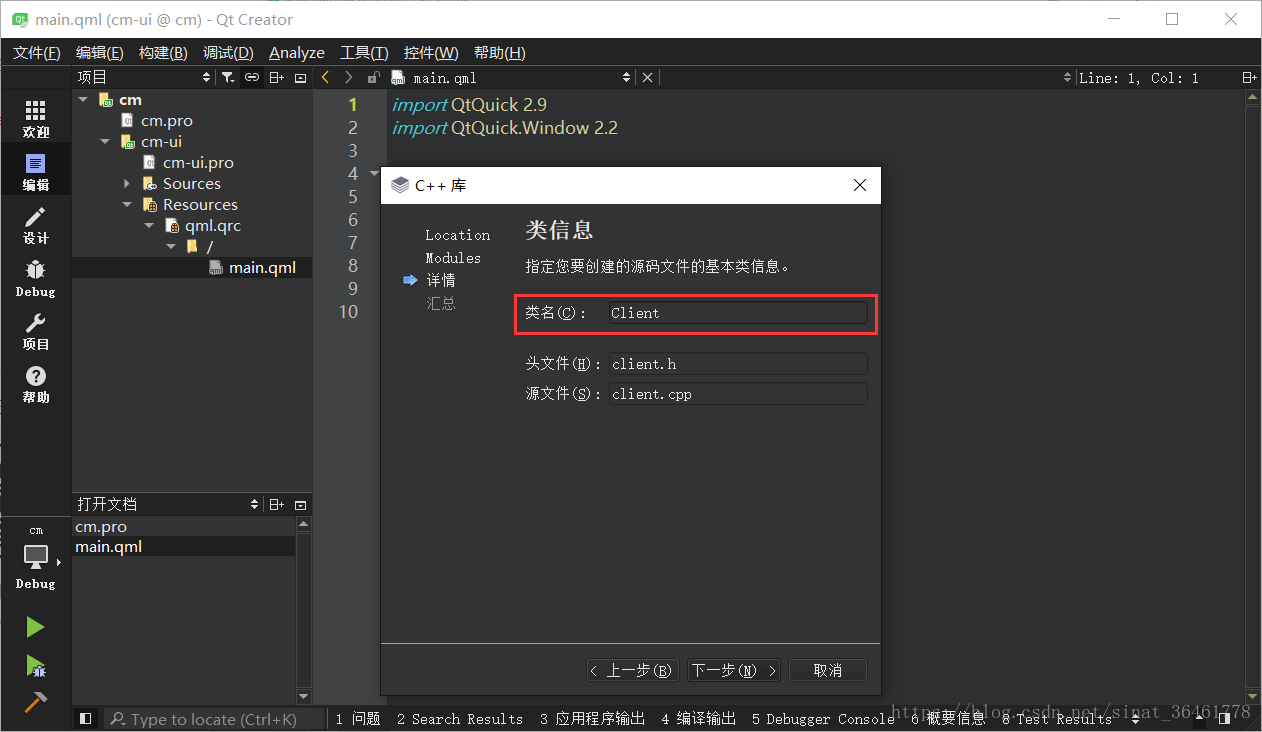Screen dimensions: 1262x732
Task: Open the 帮助(H) menu
Action: pos(499,52)
